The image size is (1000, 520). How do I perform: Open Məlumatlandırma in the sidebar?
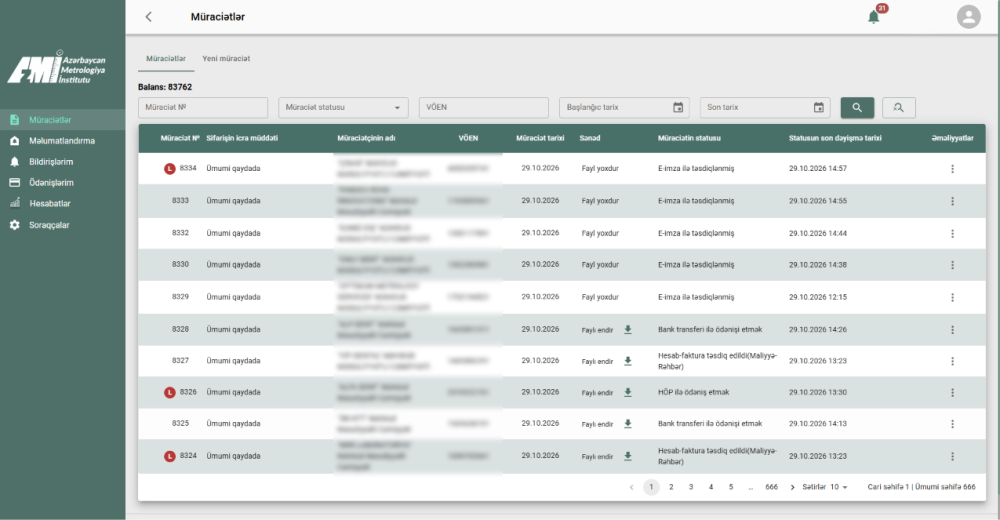[62, 140]
